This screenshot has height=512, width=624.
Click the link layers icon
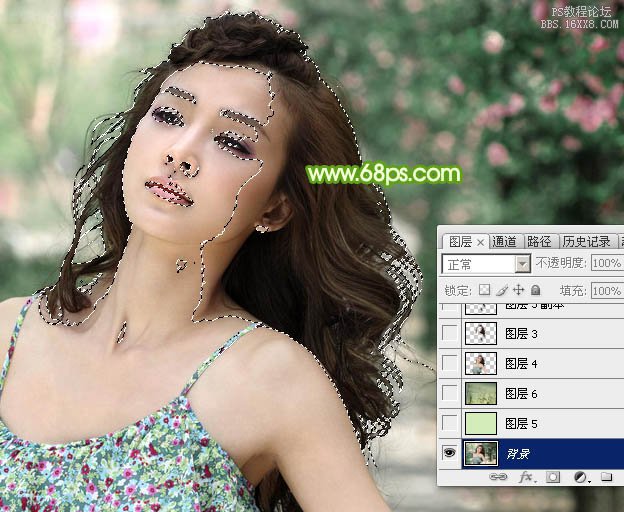[x=498, y=477]
